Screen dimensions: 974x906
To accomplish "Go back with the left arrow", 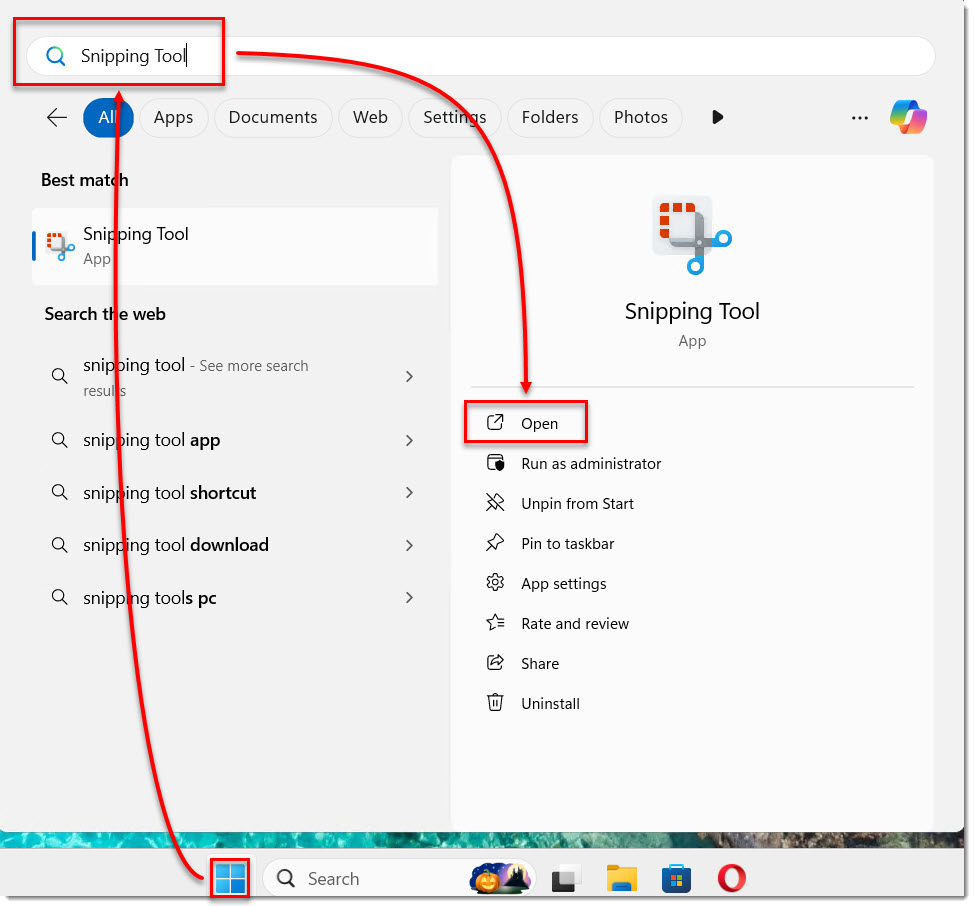I will [x=57, y=117].
